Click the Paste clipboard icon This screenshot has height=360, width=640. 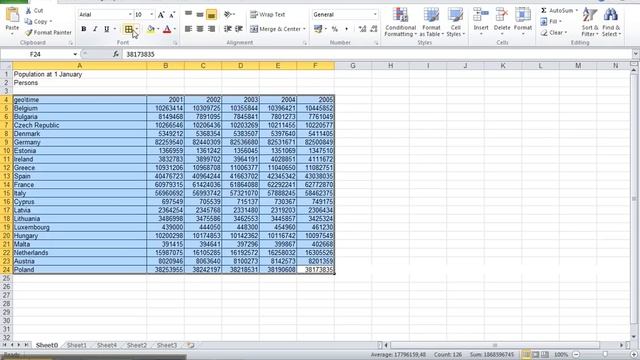[x=12, y=16]
